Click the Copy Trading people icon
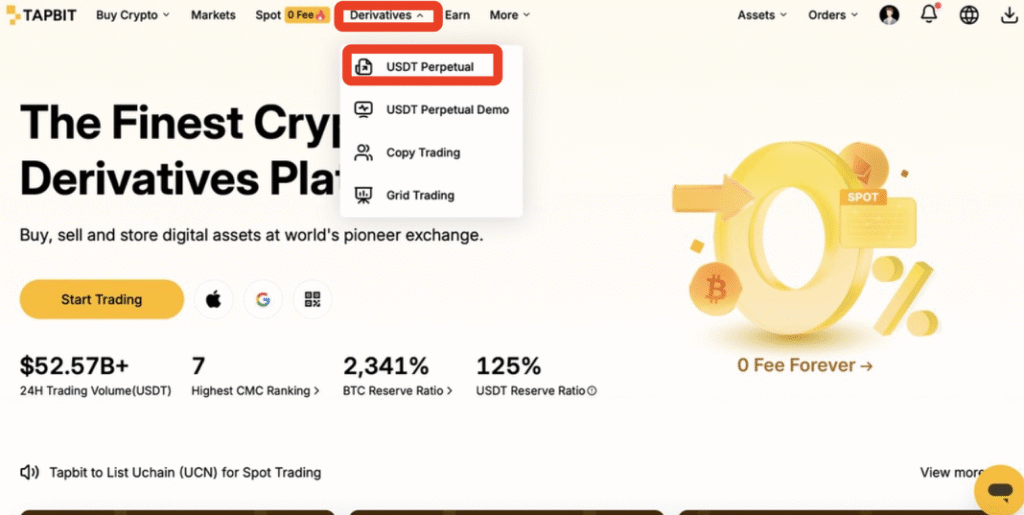 (364, 153)
